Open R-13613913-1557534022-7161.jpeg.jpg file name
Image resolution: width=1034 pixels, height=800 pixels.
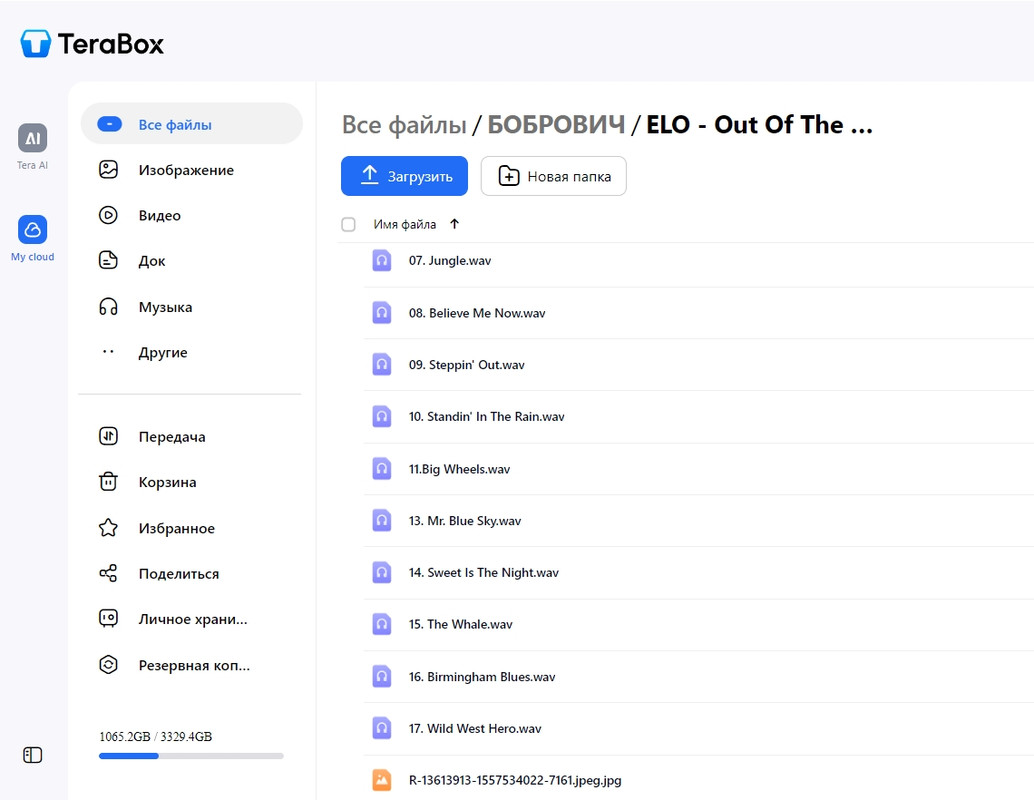pyautogui.click(x=515, y=781)
